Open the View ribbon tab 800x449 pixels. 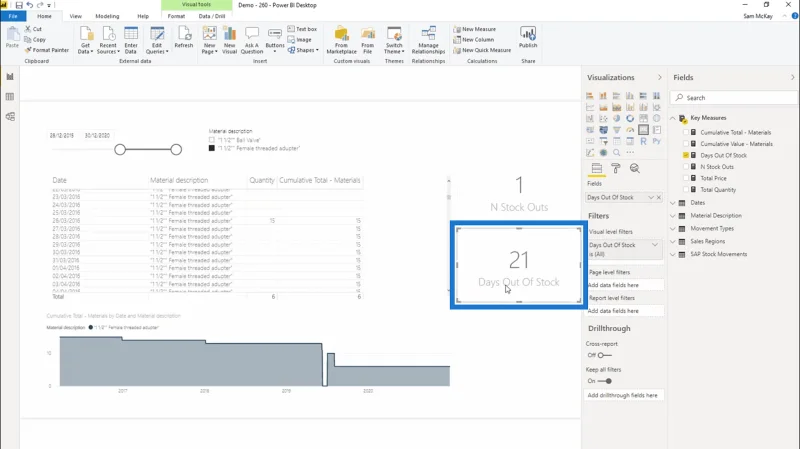[x=76, y=16]
